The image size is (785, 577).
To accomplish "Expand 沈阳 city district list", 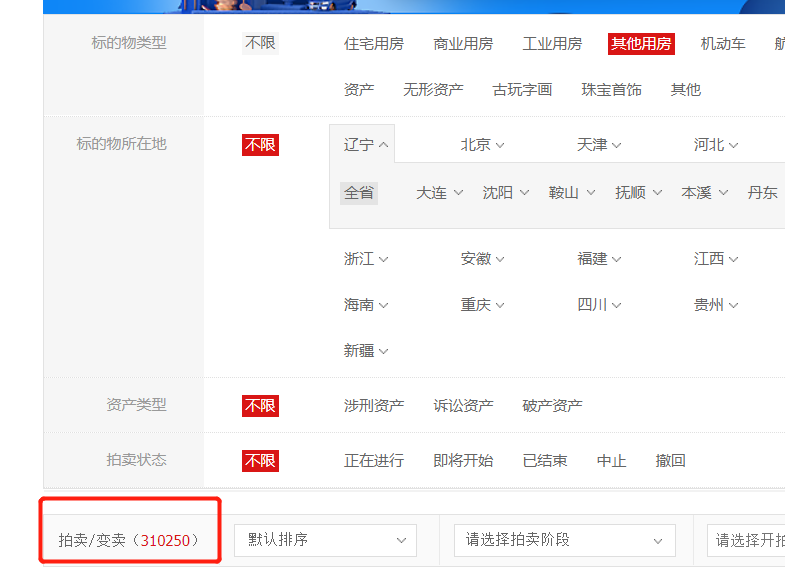I will 506,193.
